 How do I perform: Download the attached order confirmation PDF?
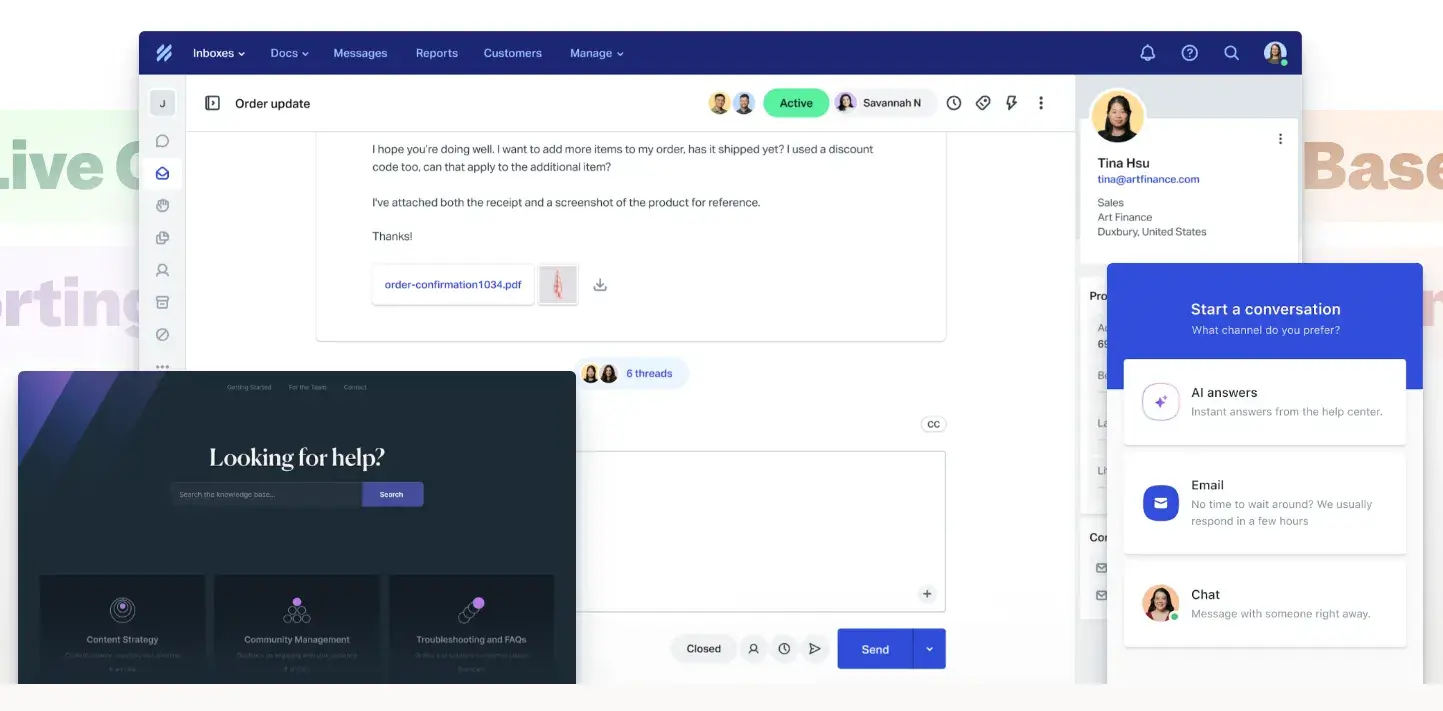(600, 284)
